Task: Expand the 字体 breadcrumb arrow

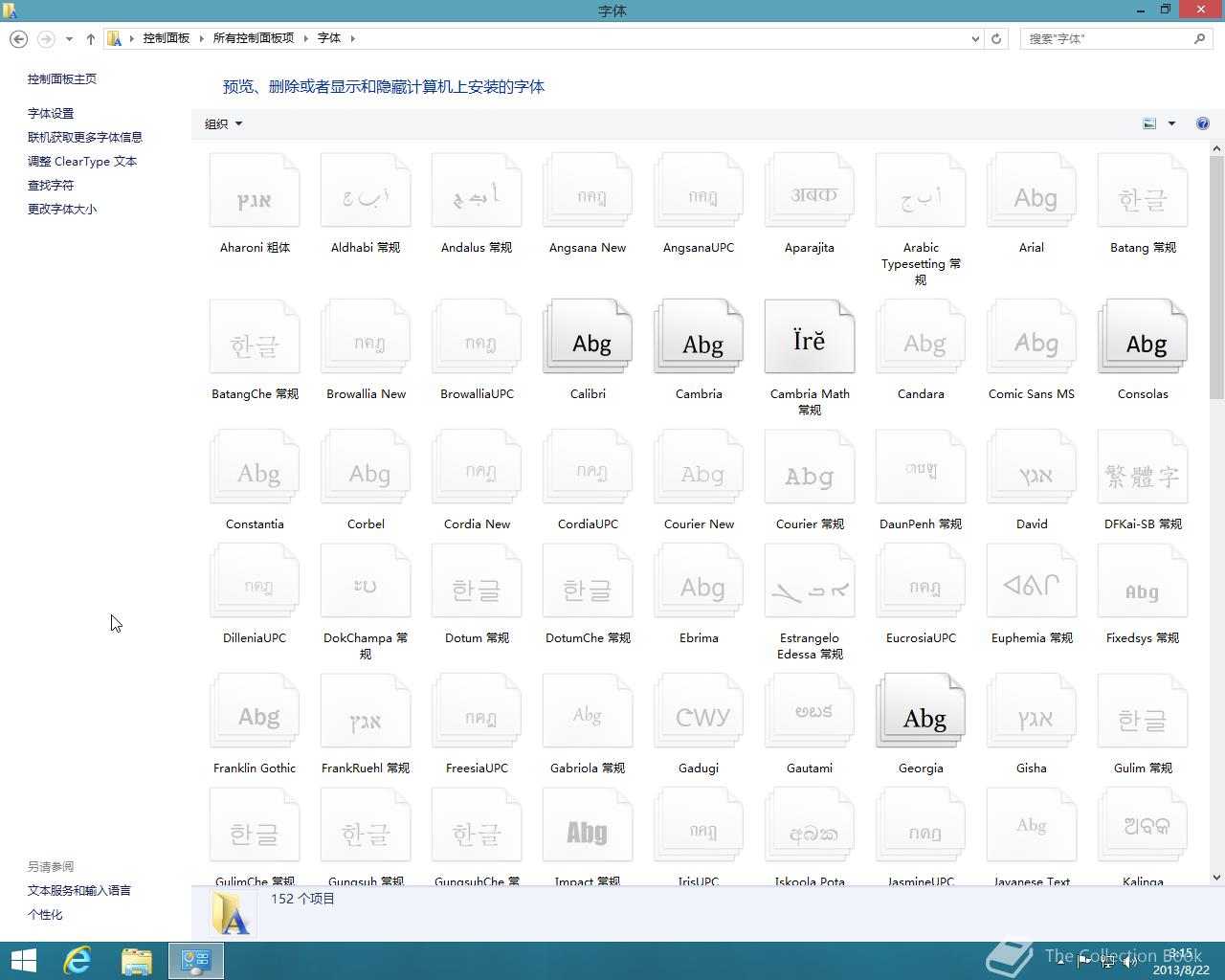Action: coord(352,38)
